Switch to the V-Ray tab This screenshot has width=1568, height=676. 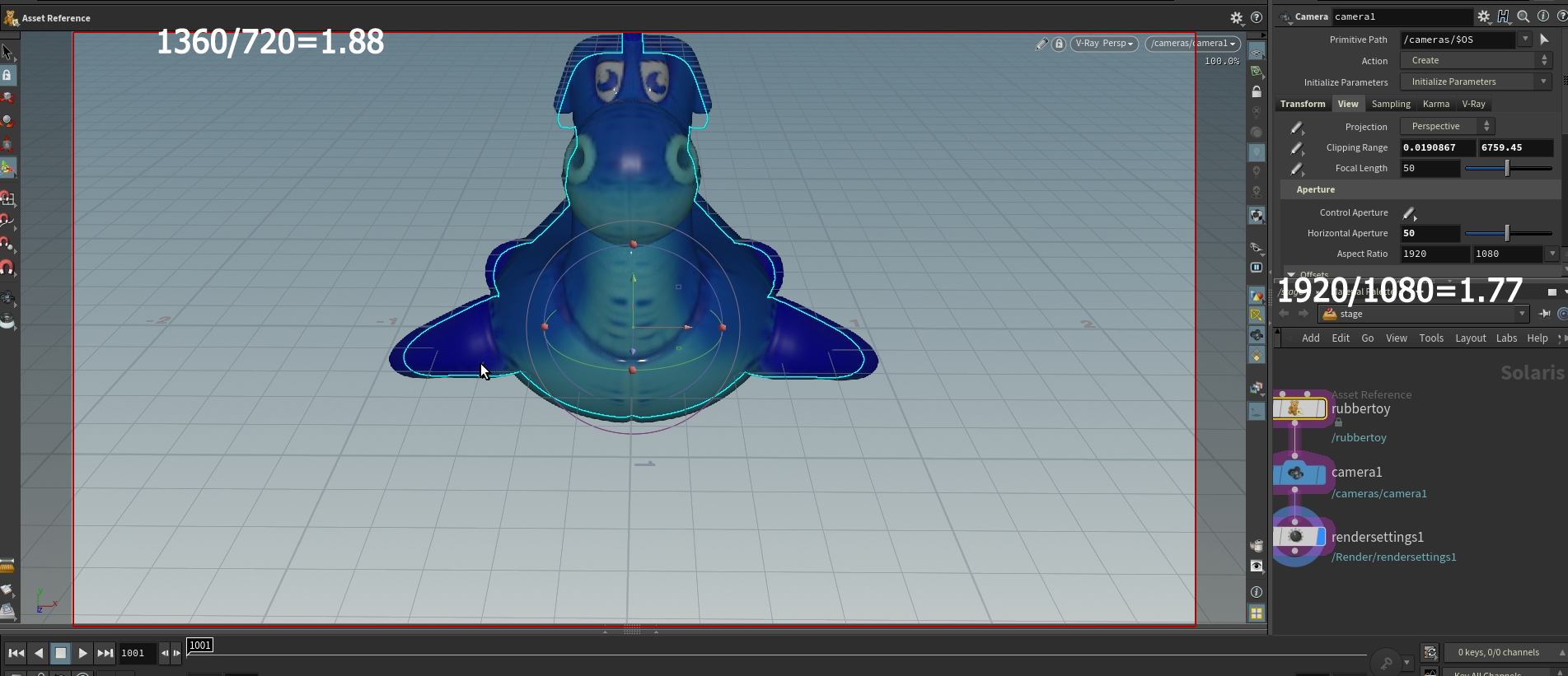[x=1473, y=104]
